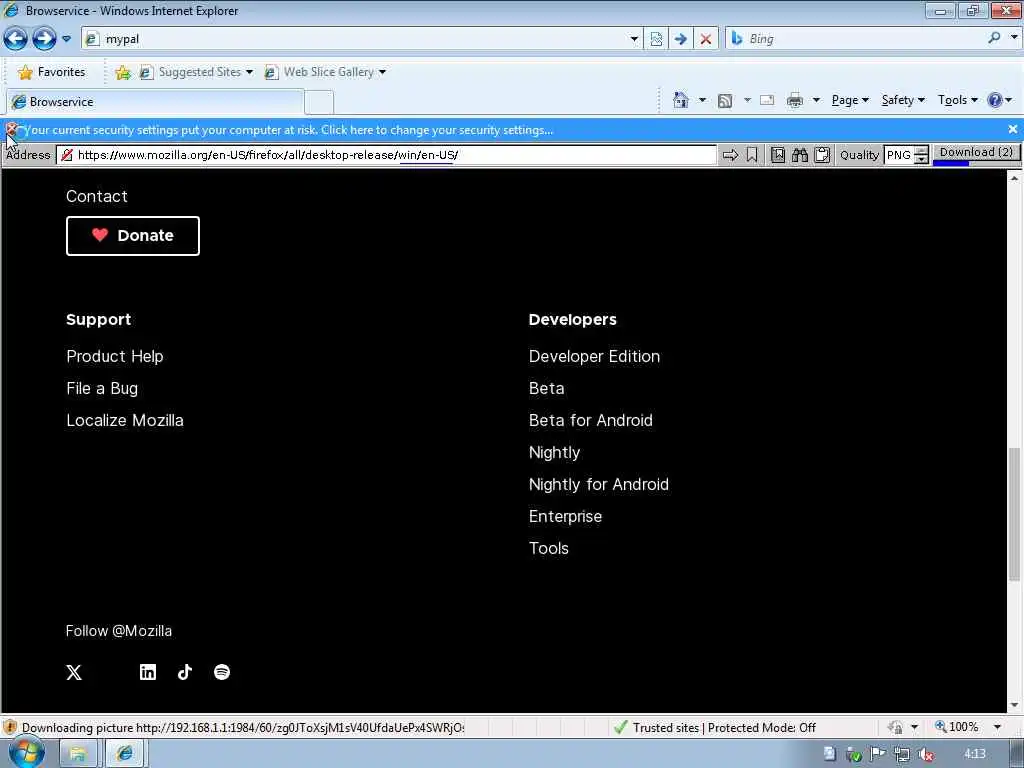Click the IE Back navigation button
Viewport: 1024px width, 768px height.
pos(16,39)
